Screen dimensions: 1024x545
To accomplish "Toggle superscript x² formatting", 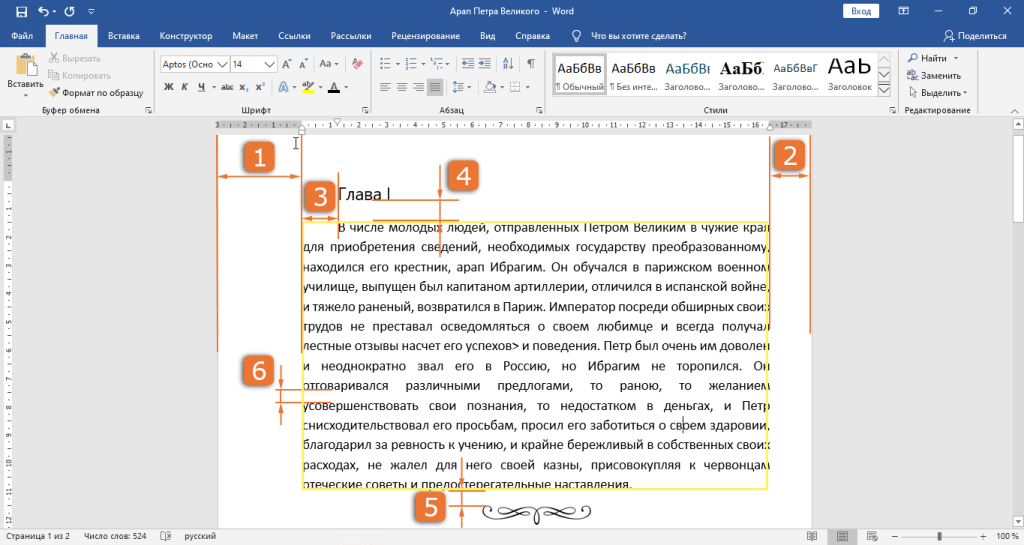I will (x=260, y=87).
